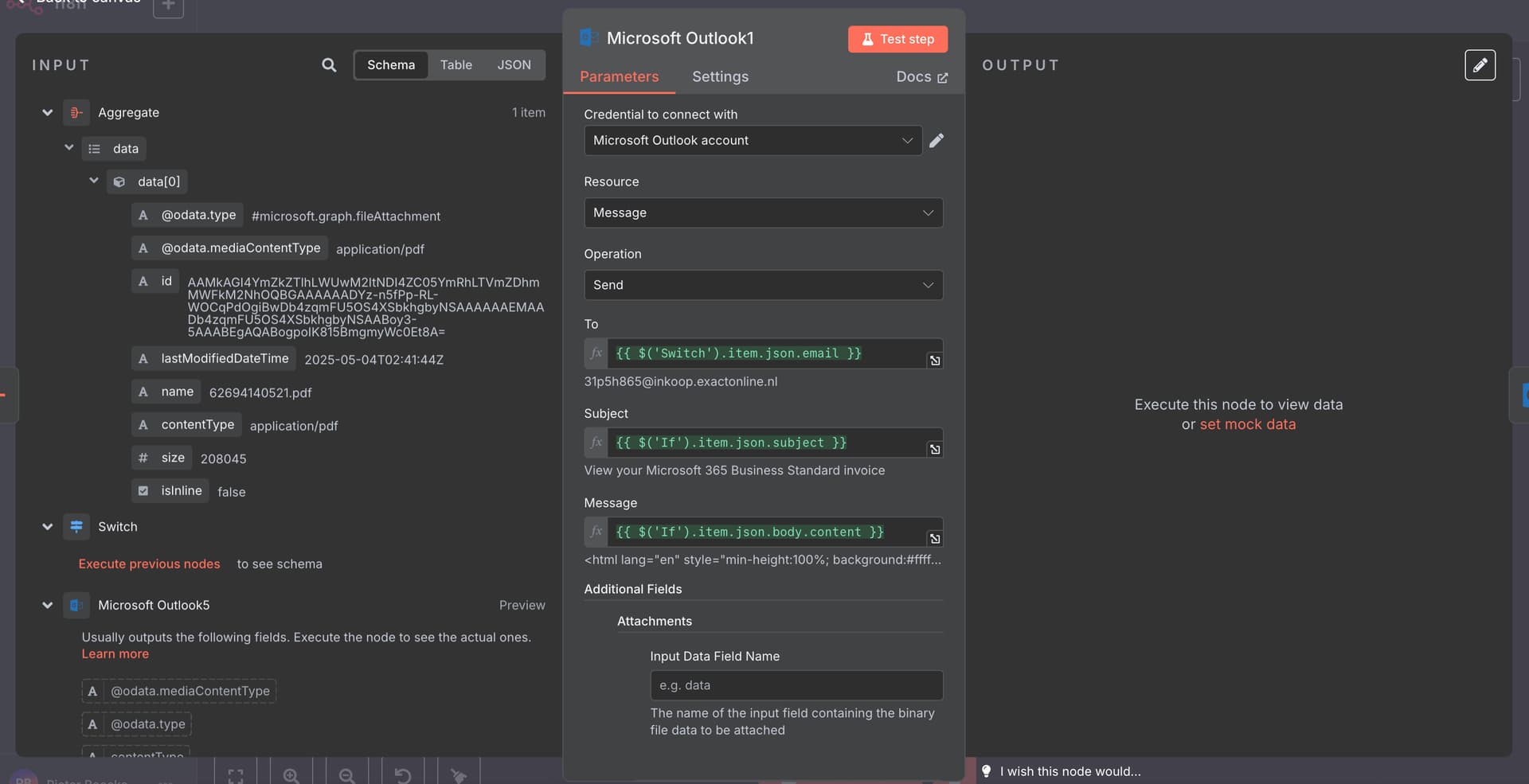Screen dimensions: 1529x784
Task: Click the Microsoft Outlook1 node title
Action: (x=680, y=38)
